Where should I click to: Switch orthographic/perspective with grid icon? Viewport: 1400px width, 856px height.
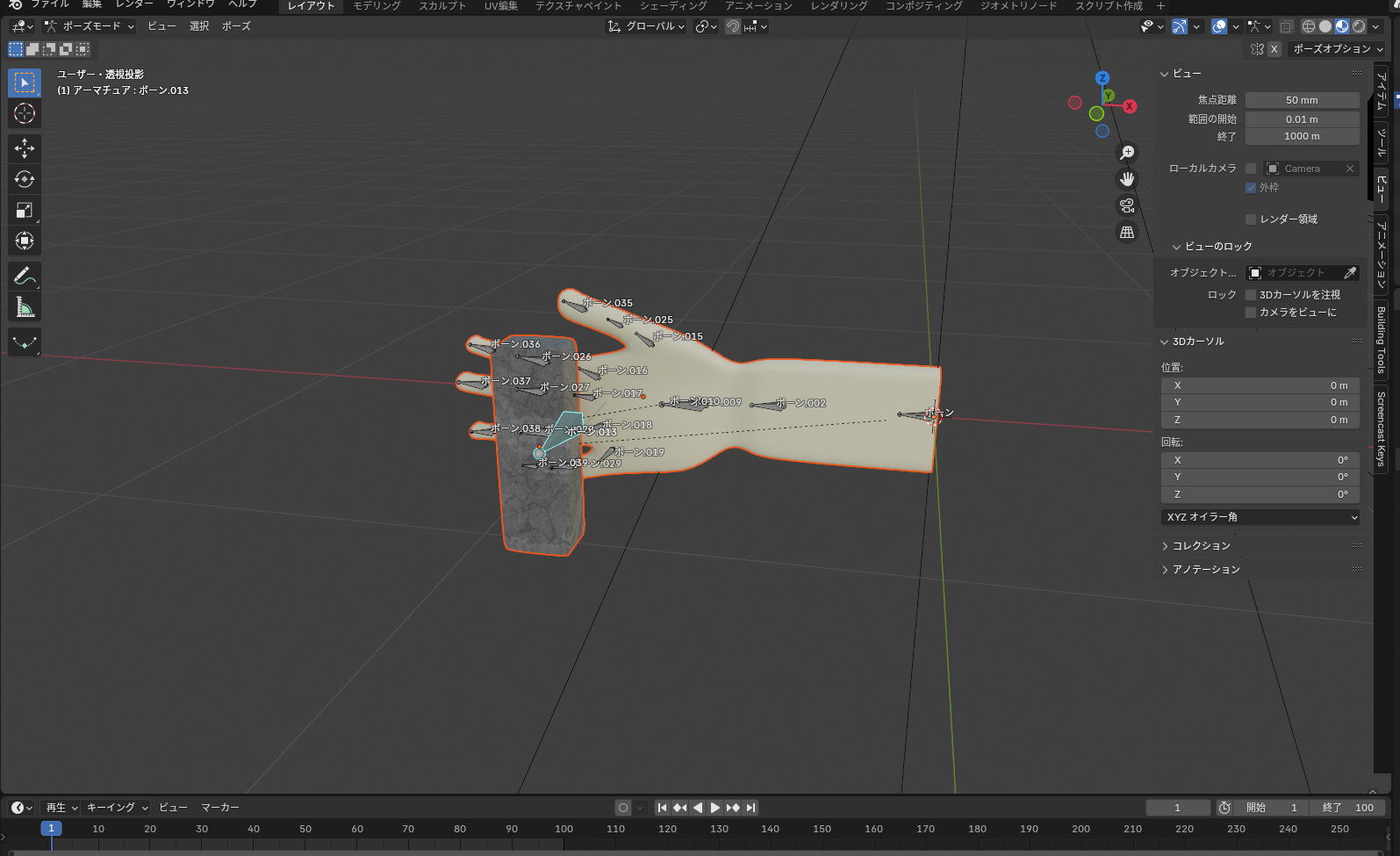1127,233
